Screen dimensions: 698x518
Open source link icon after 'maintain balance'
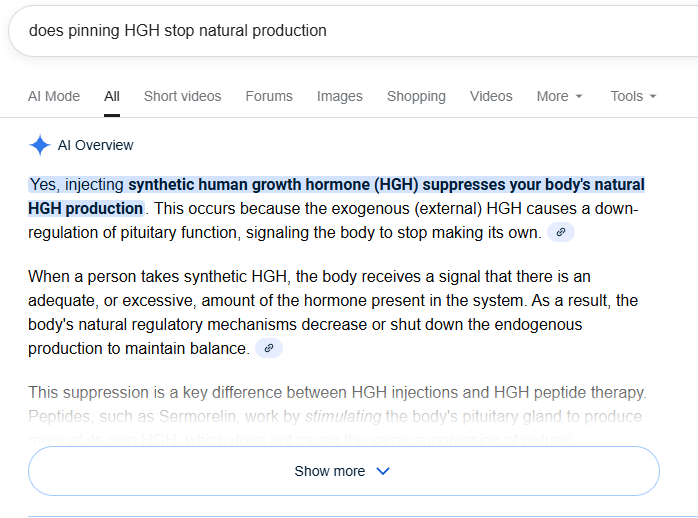(x=268, y=348)
